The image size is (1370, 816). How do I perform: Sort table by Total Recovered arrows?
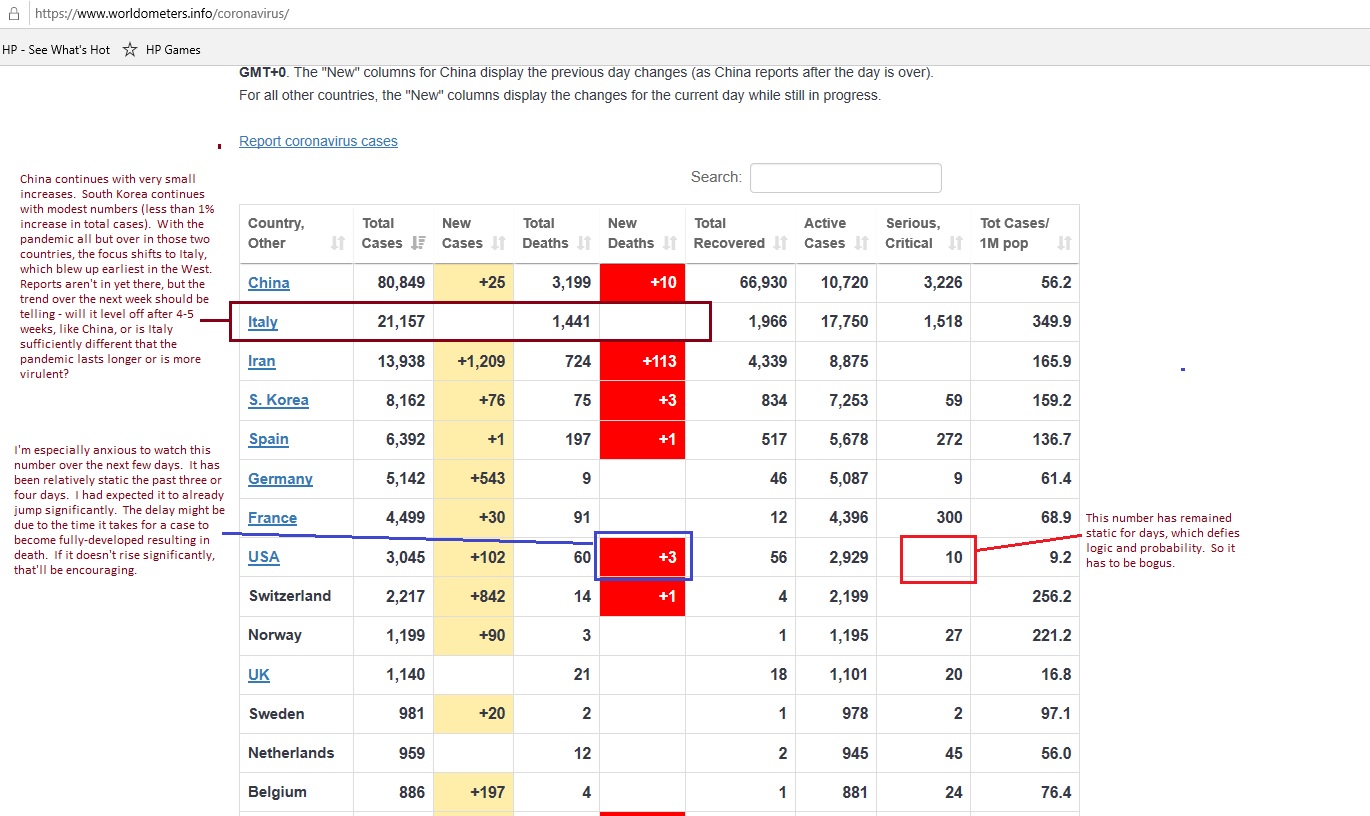tap(781, 243)
